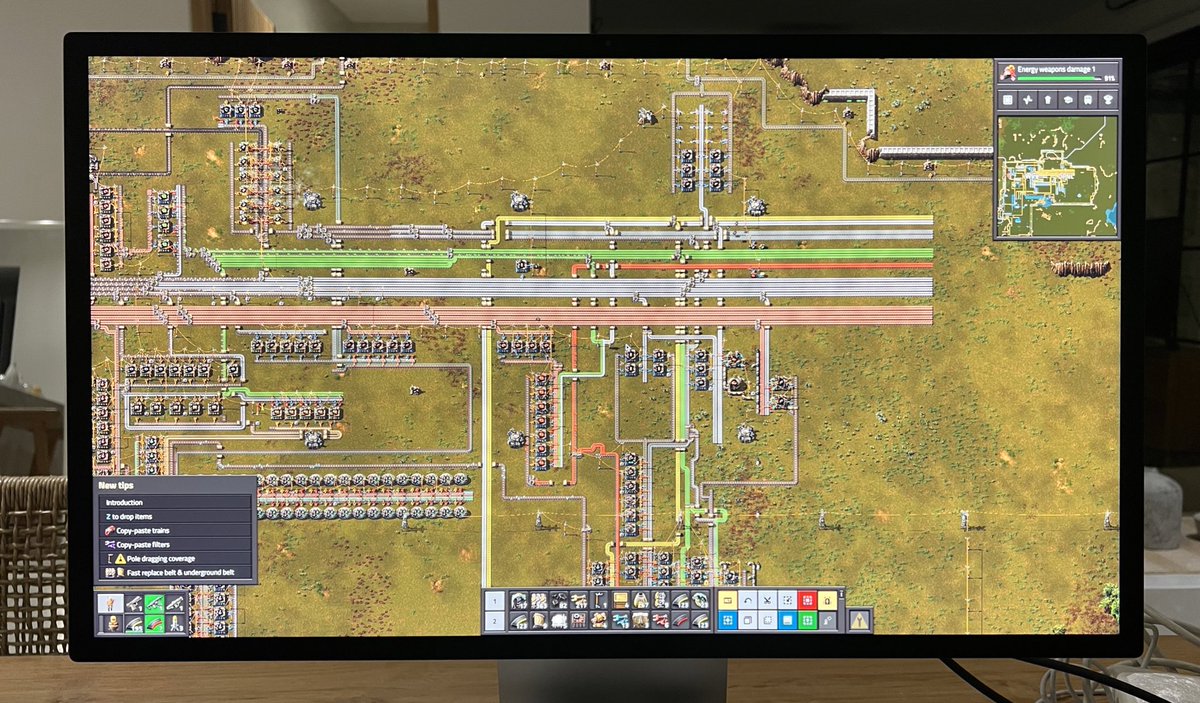Click the 91% research progress value
Screen dimensions: 1200x703
click(1110, 78)
